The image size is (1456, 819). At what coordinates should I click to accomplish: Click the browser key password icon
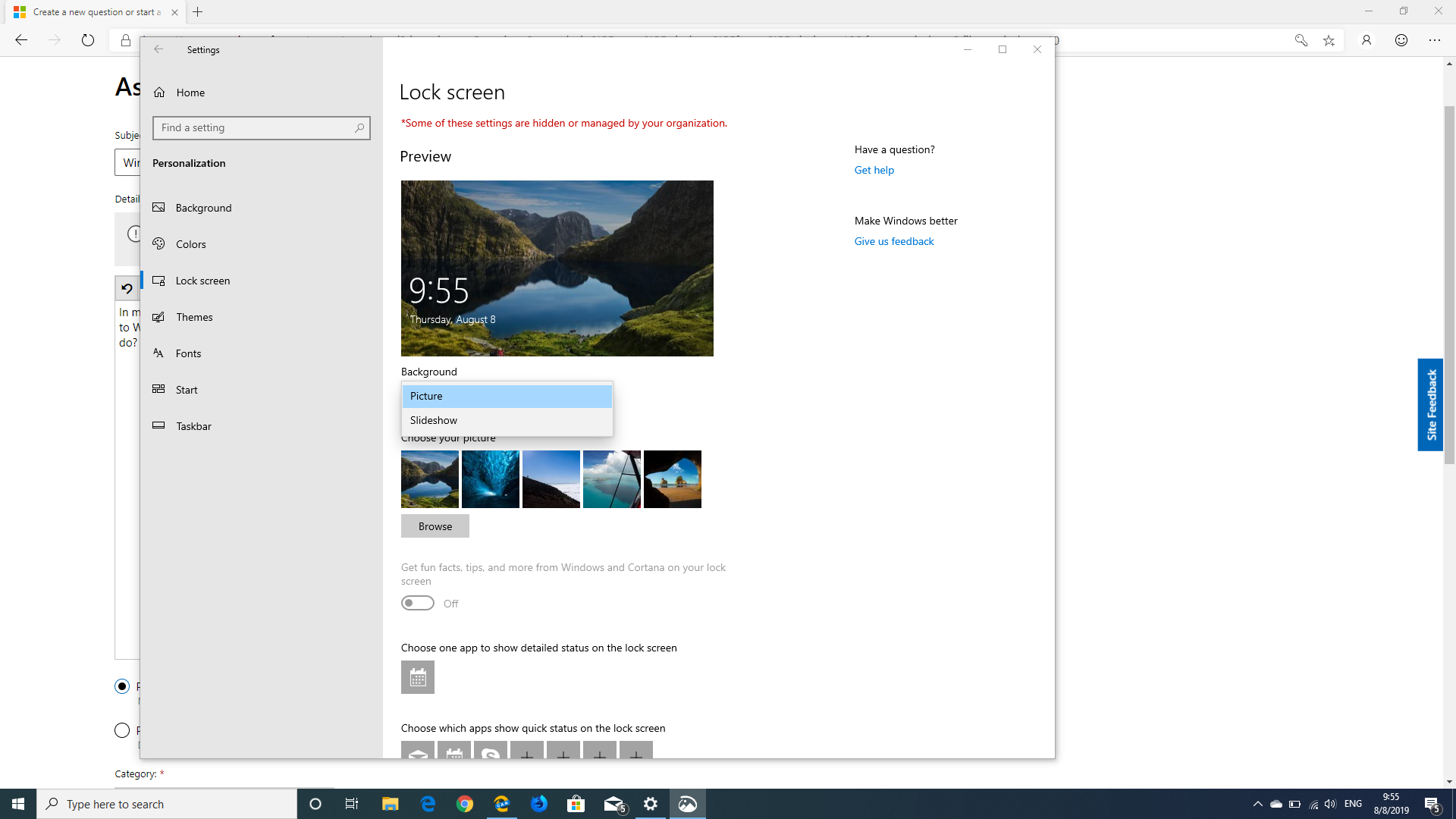point(1301,40)
